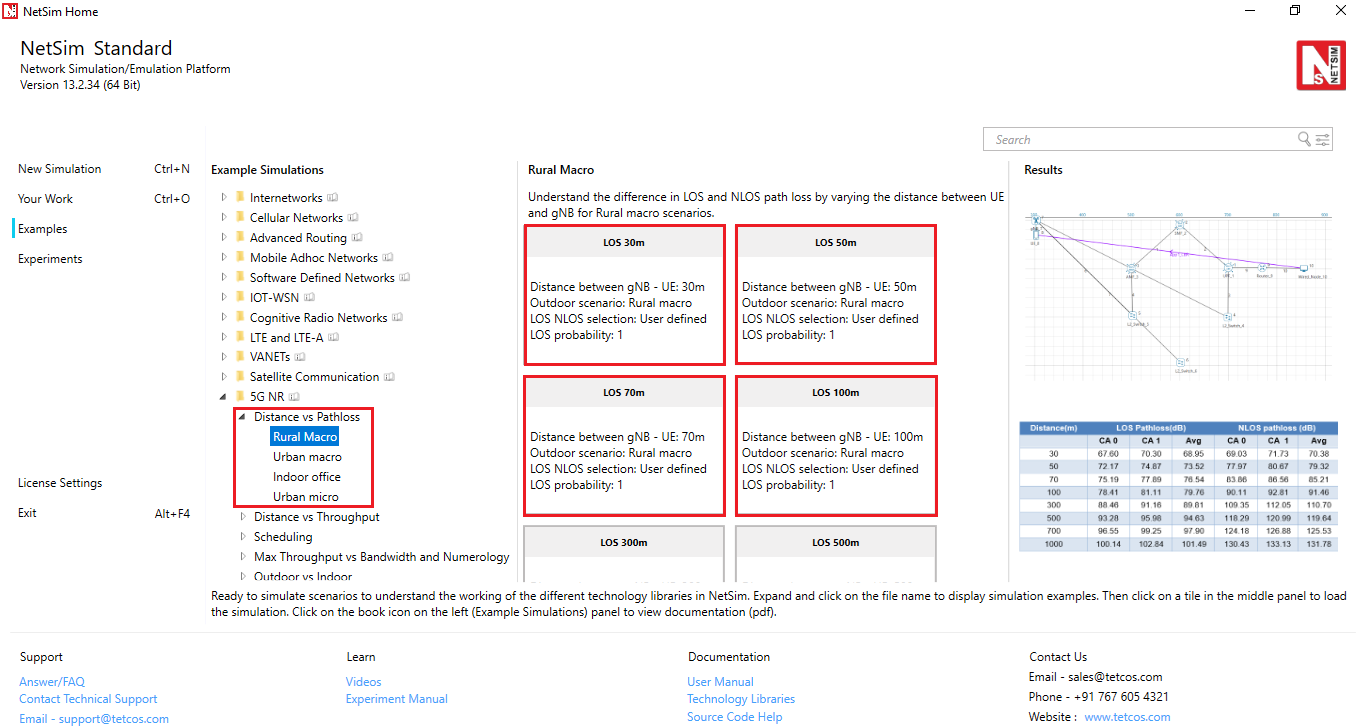
Task: Load the LOS 300m simulation tile
Action: 624,554
